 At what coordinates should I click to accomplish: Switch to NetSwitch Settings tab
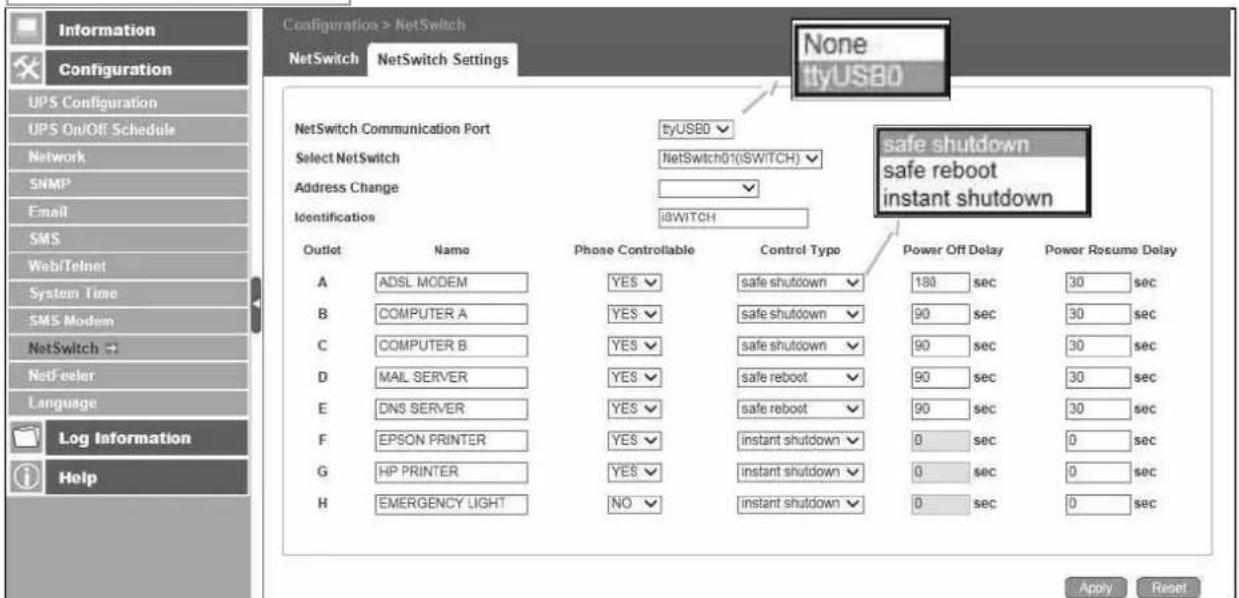click(x=442, y=61)
